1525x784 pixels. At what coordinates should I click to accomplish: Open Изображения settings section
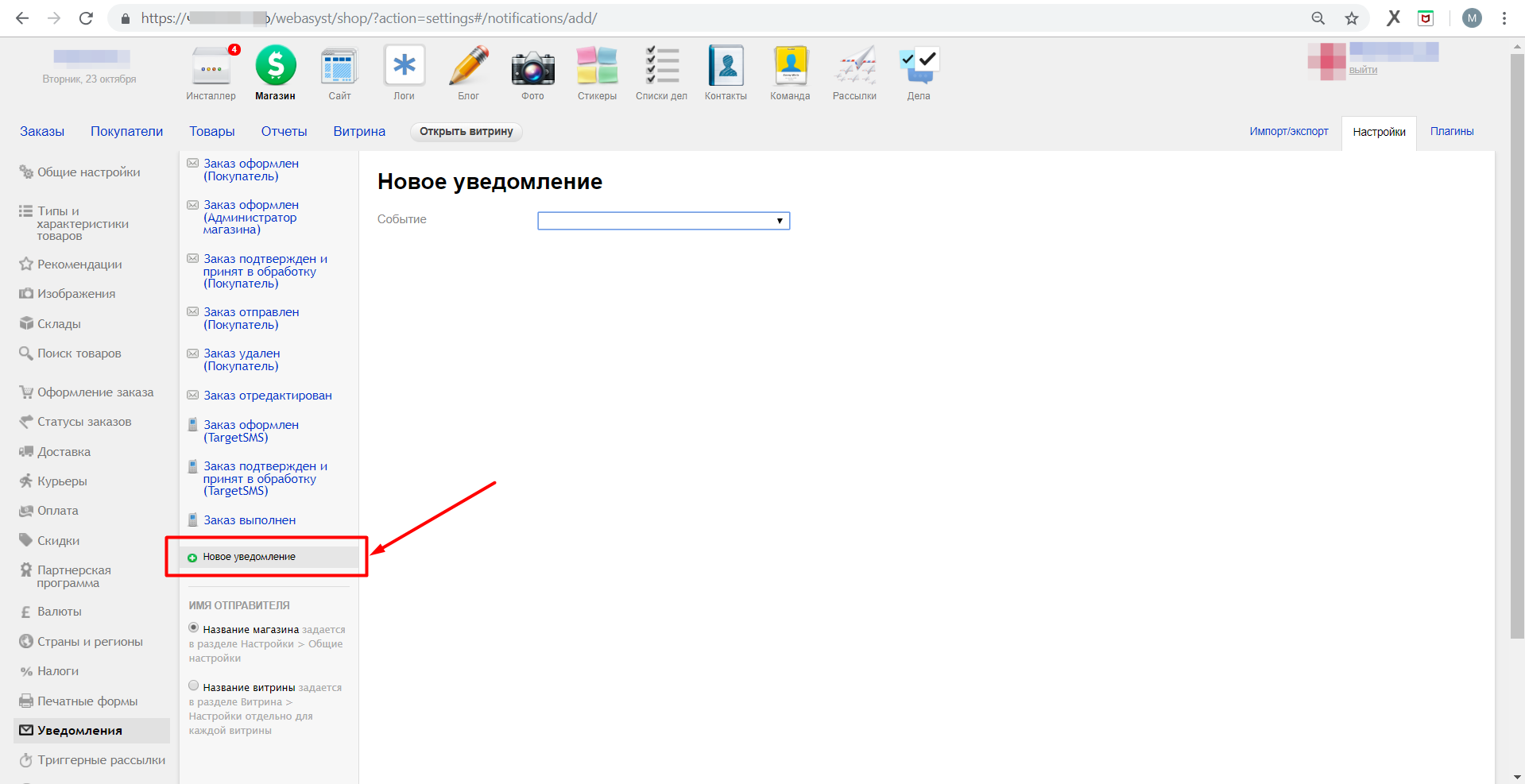76,294
